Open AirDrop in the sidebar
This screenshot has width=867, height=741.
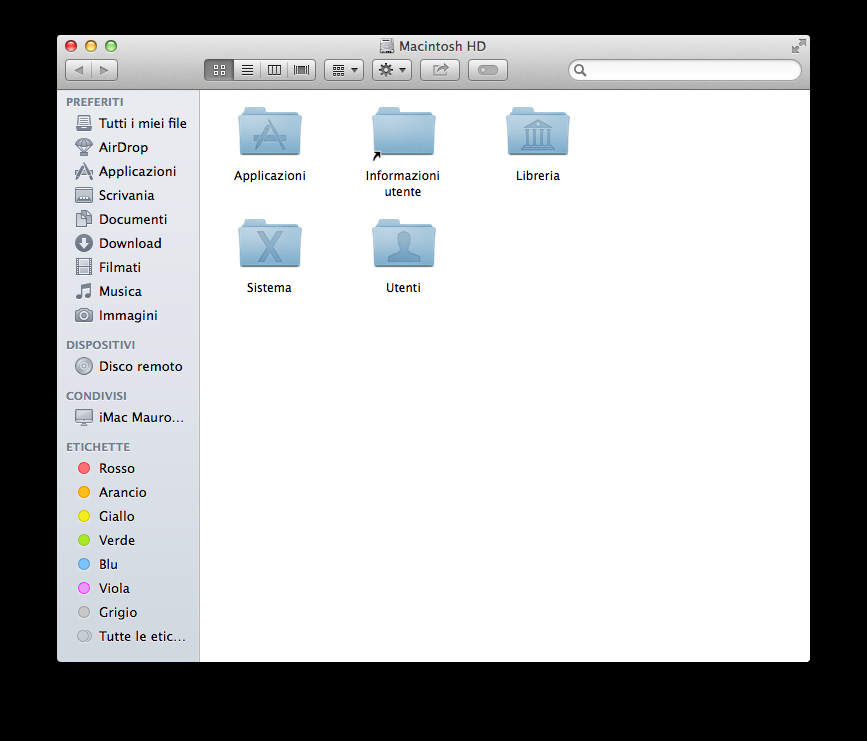tap(122, 147)
